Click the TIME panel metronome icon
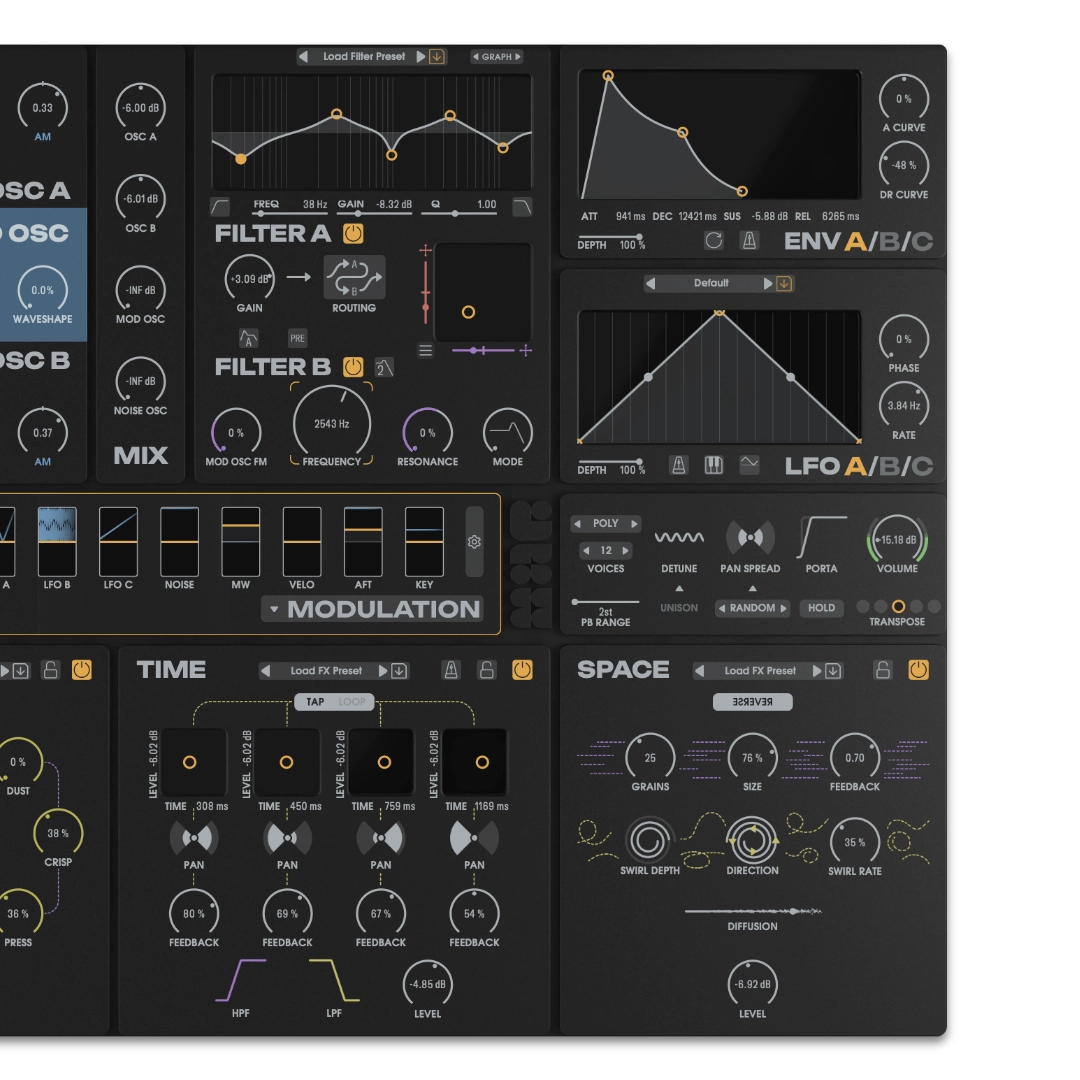The image size is (1080, 1080). pyautogui.click(x=451, y=670)
